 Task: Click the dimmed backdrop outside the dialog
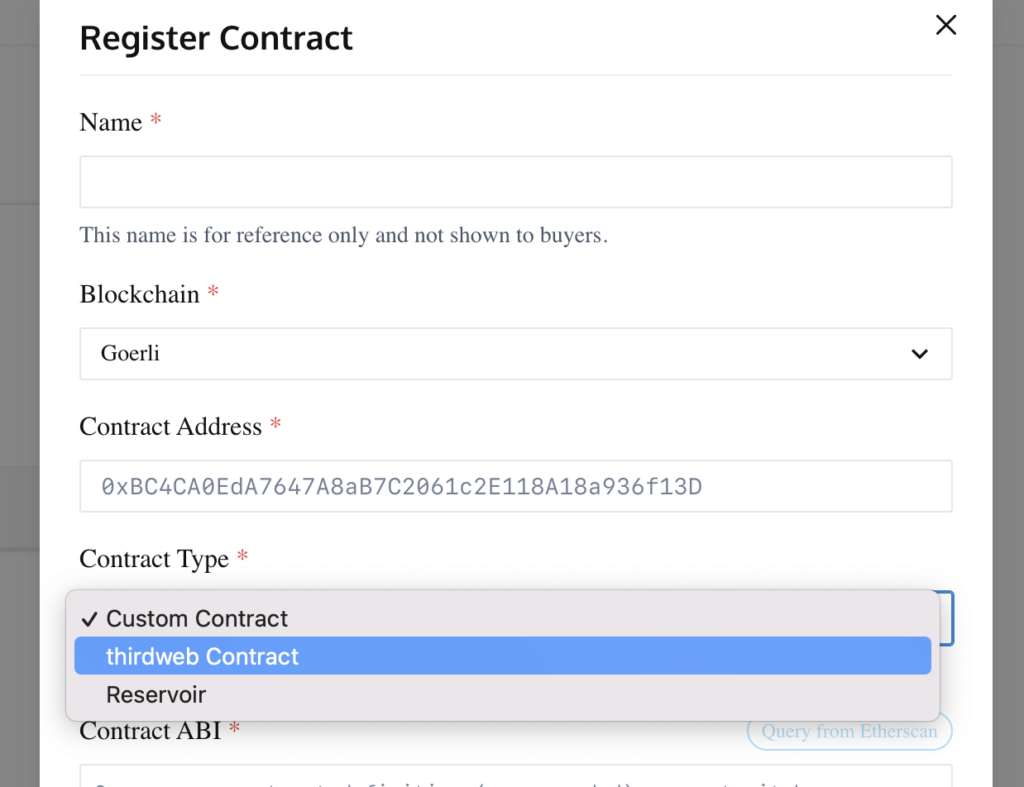pos(1008,400)
